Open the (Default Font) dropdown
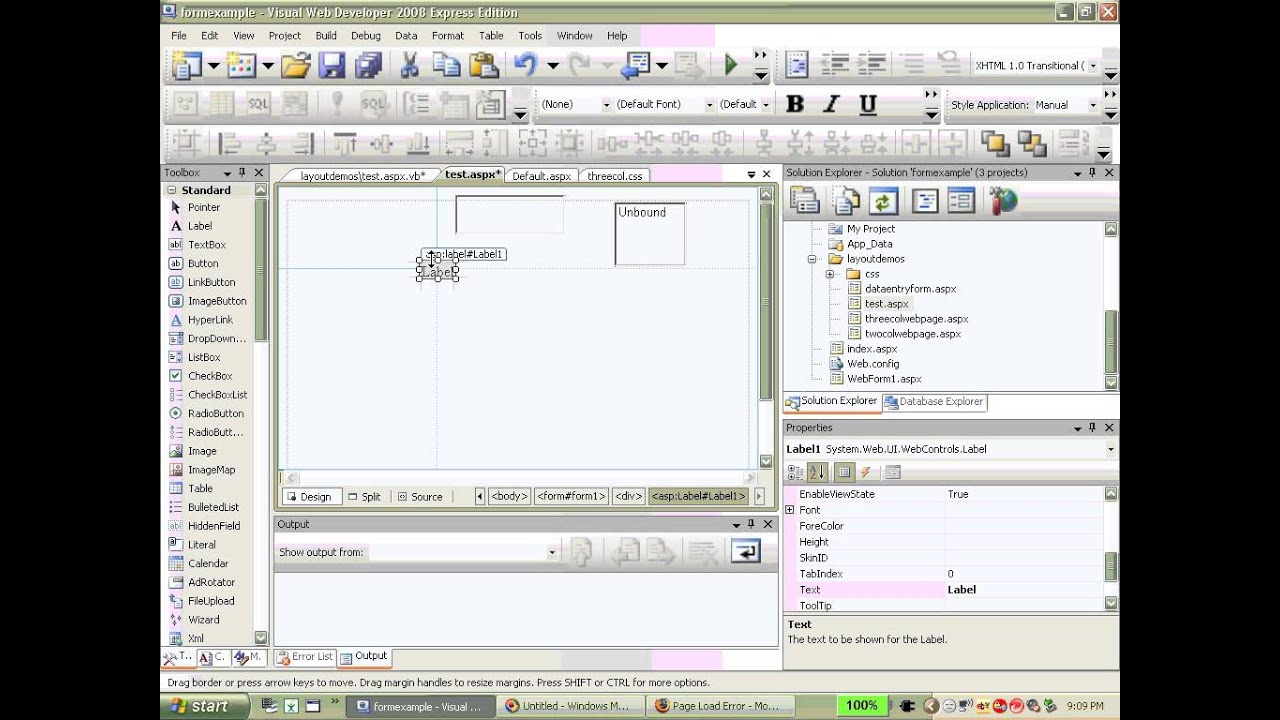1280x720 pixels. [709, 104]
